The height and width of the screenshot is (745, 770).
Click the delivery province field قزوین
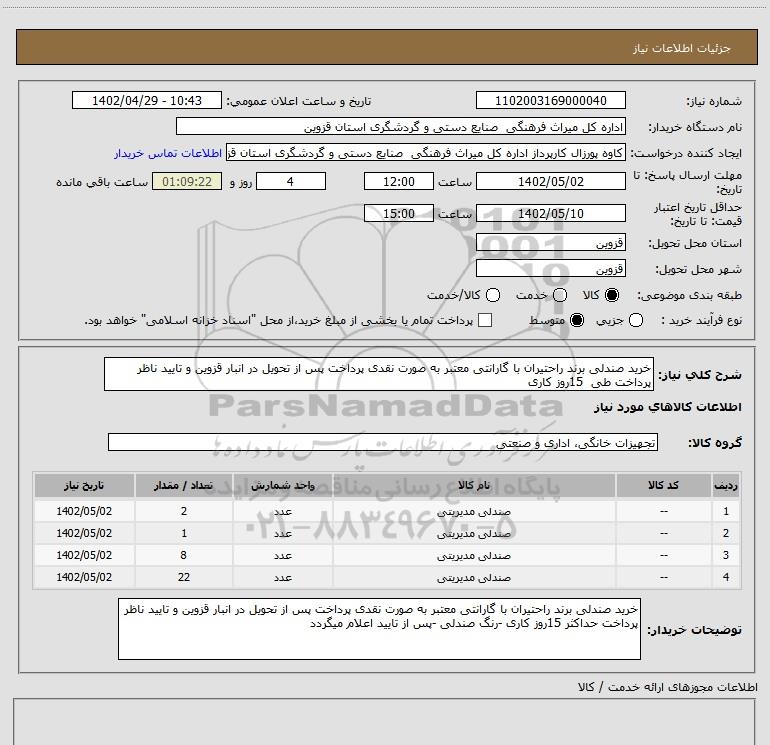[550, 243]
